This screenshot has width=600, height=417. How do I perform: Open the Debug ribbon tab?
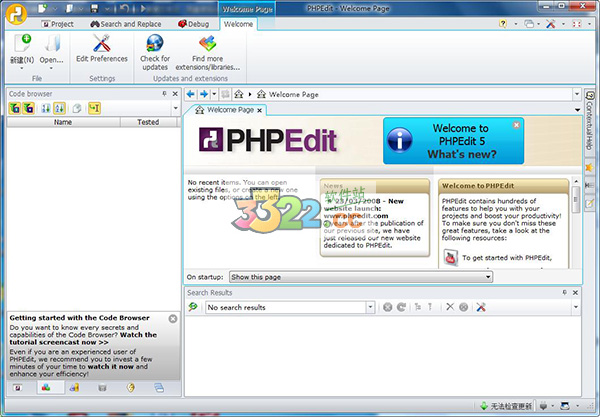coord(194,24)
